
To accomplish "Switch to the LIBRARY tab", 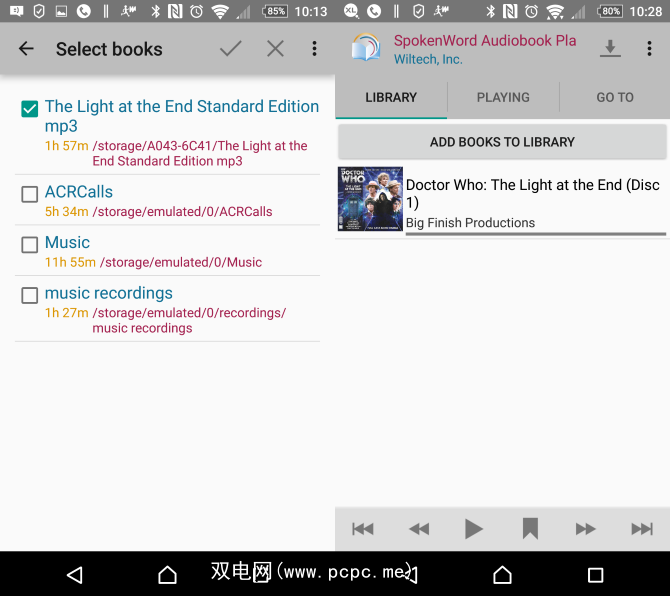I will [x=391, y=97].
